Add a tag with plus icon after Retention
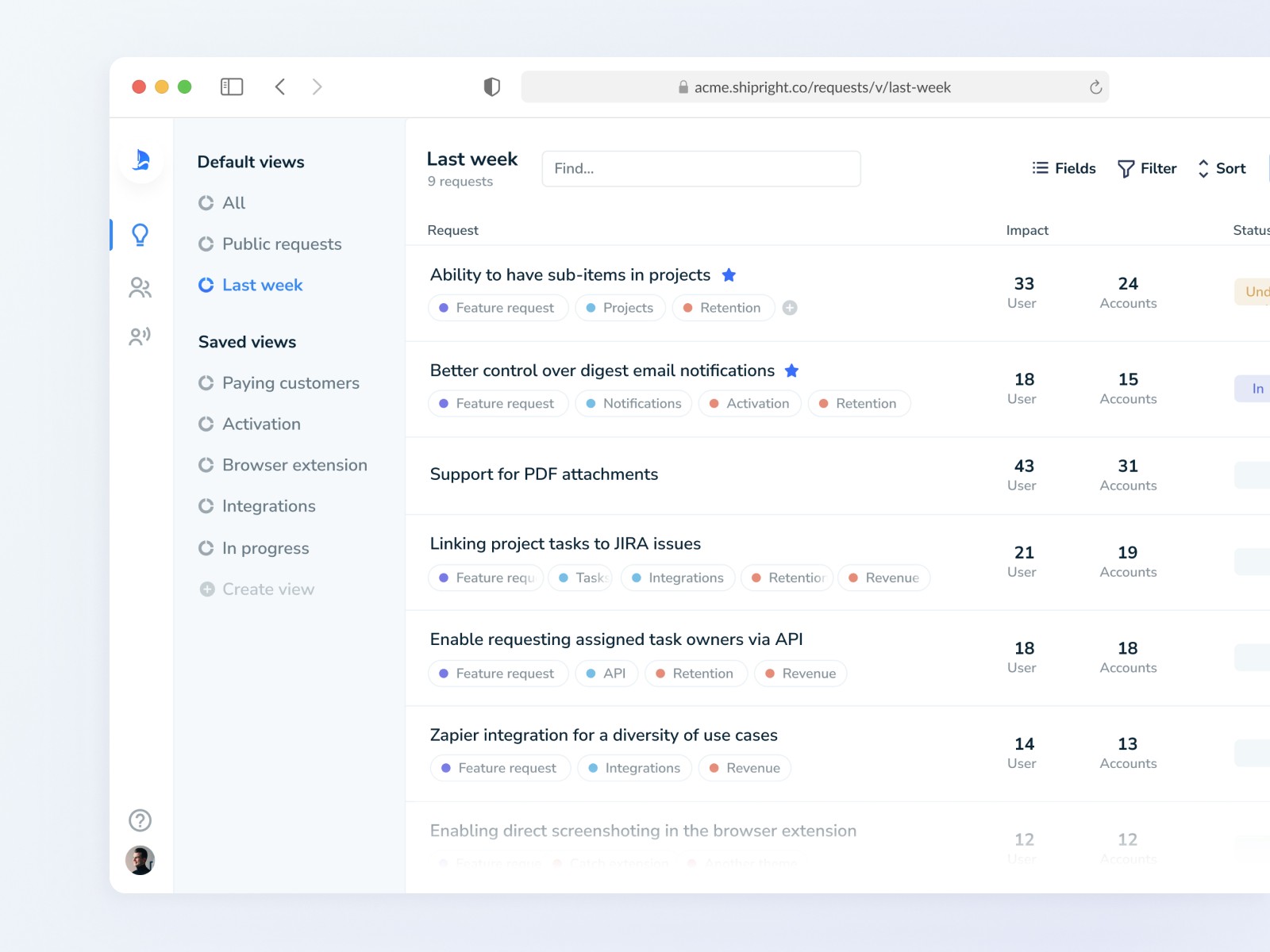Viewport: 1270px width, 952px height. click(x=790, y=308)
